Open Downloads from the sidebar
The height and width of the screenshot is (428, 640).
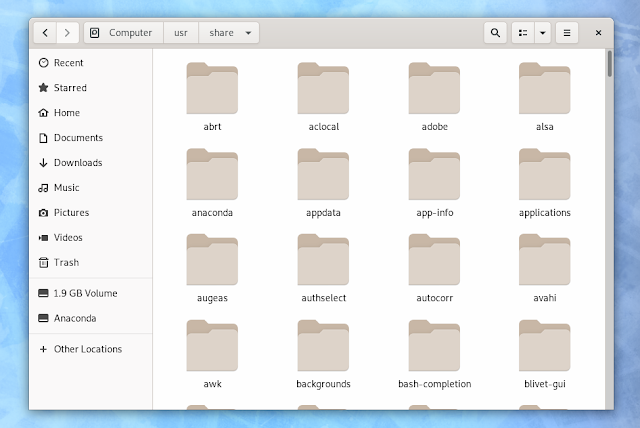point(77,163)
